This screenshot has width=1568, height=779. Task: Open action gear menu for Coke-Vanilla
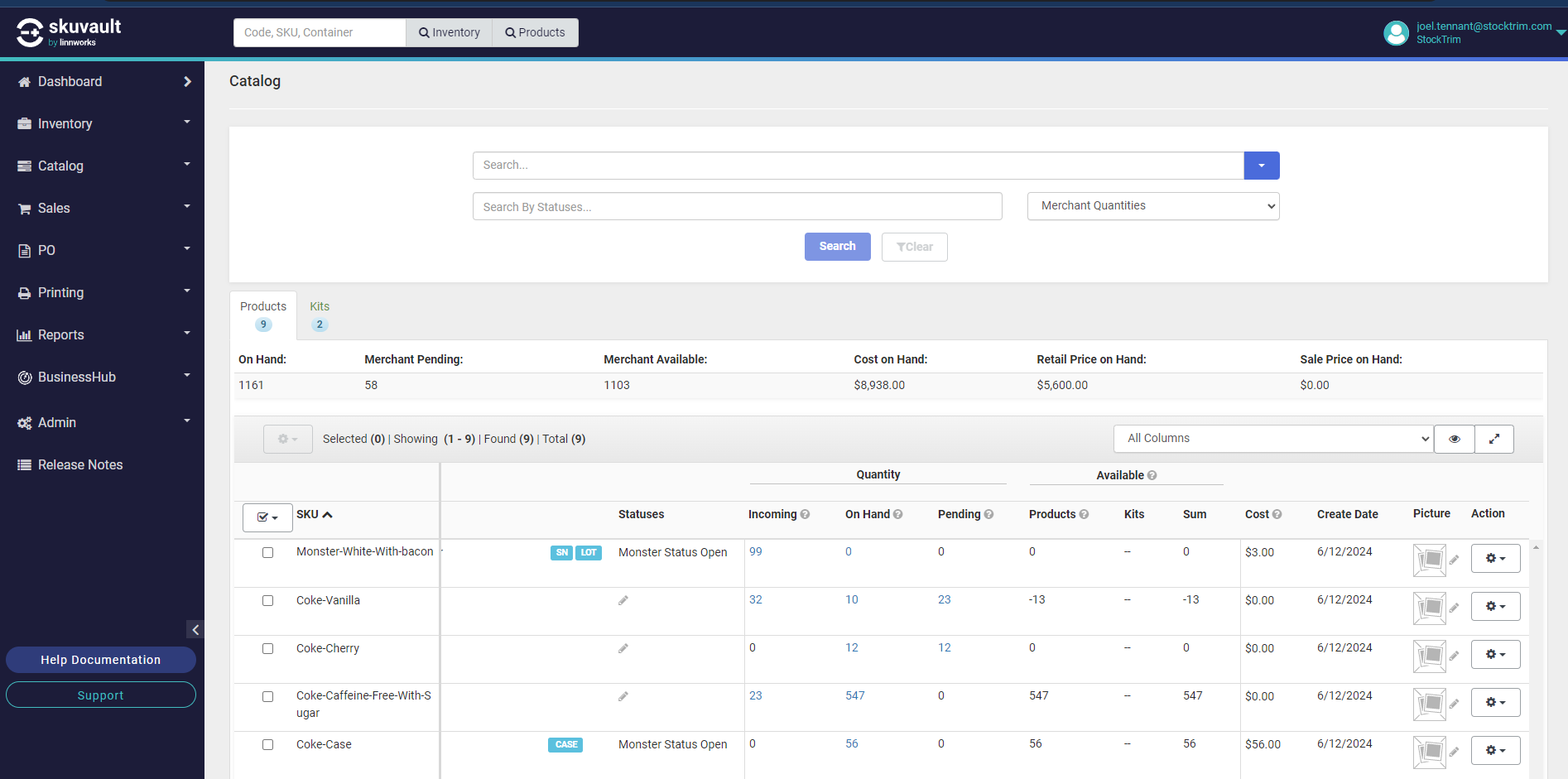click(x=1495, y=607)
